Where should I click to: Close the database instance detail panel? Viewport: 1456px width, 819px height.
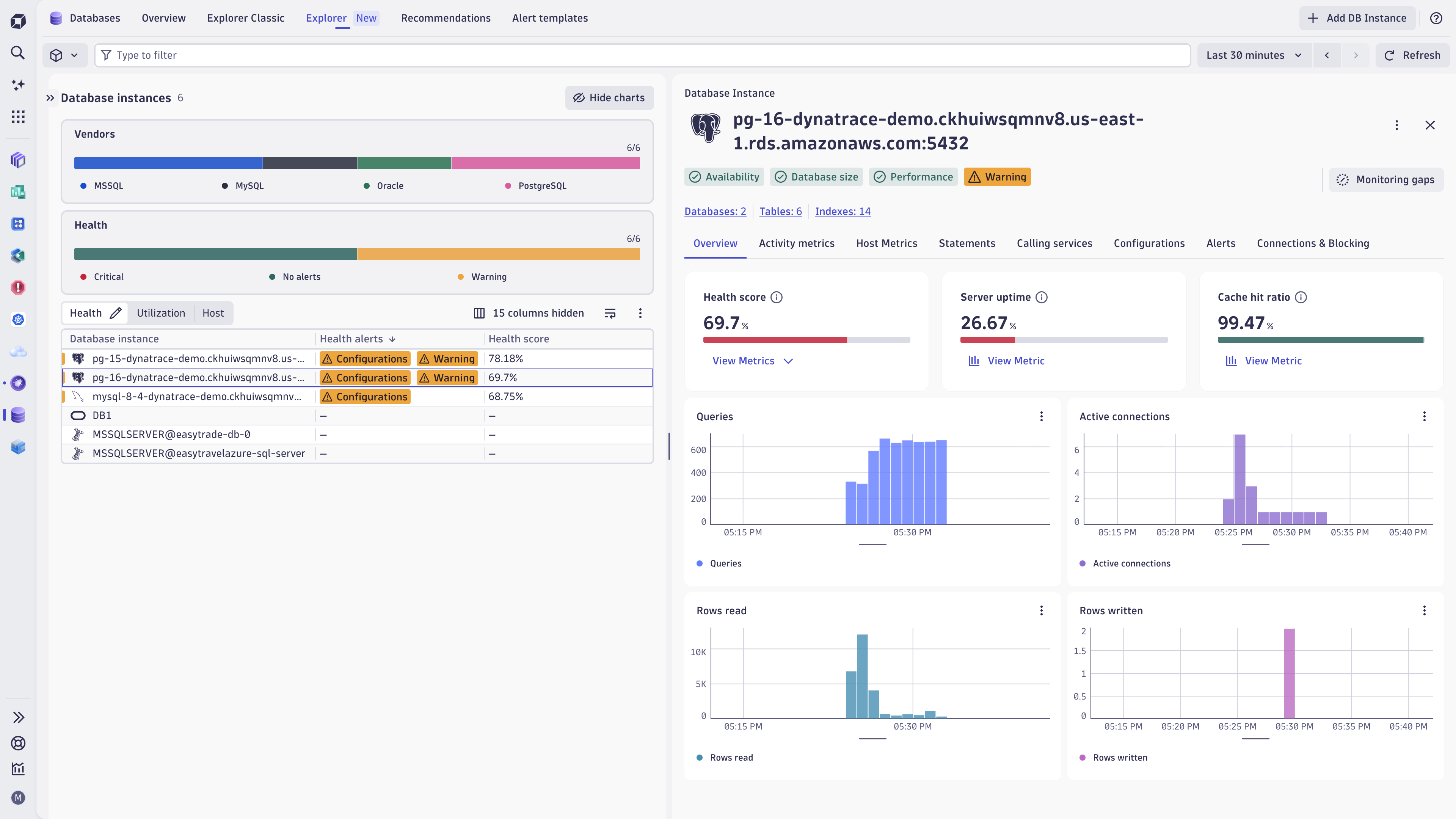[x=1430, y=125]
